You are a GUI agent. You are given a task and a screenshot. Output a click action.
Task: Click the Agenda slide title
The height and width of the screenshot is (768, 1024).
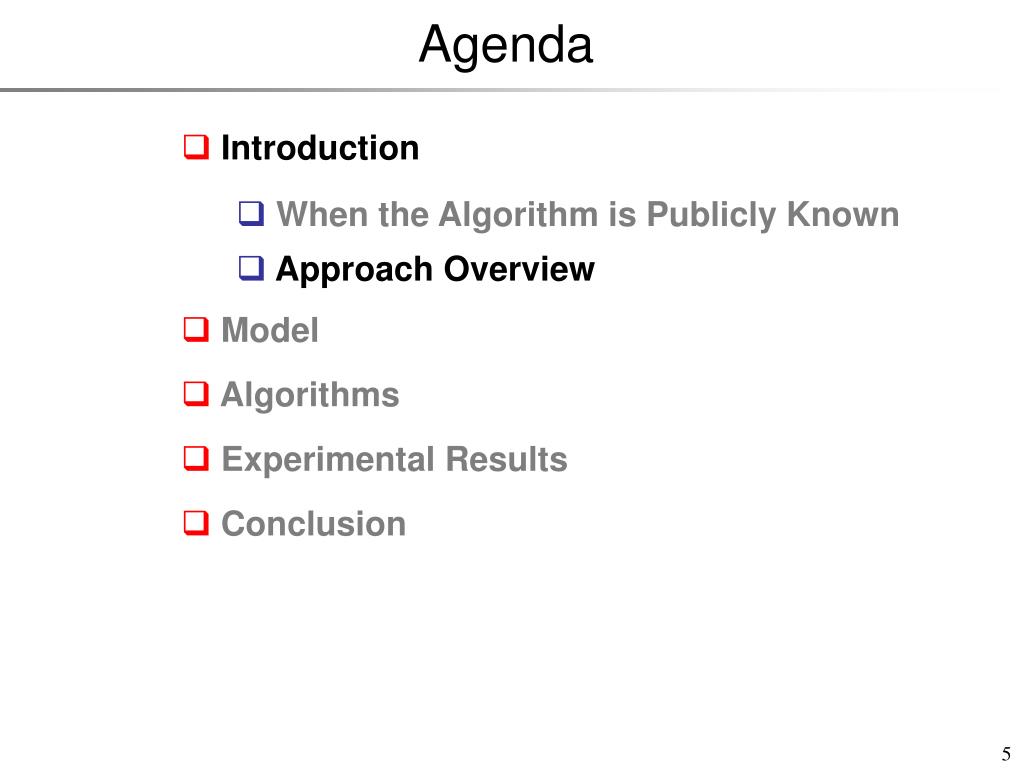(506, 44)
